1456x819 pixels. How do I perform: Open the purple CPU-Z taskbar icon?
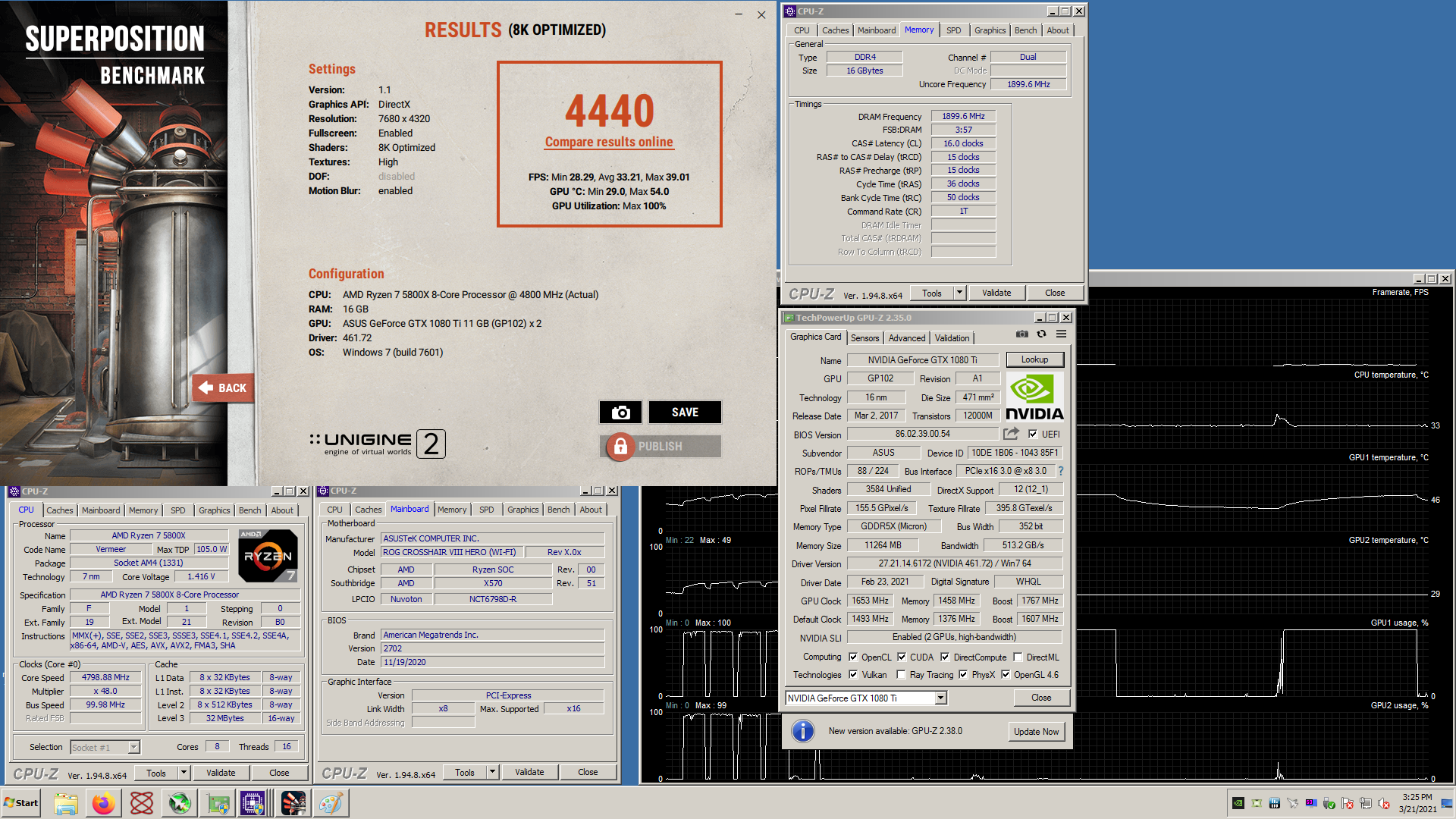click(253, 803)
